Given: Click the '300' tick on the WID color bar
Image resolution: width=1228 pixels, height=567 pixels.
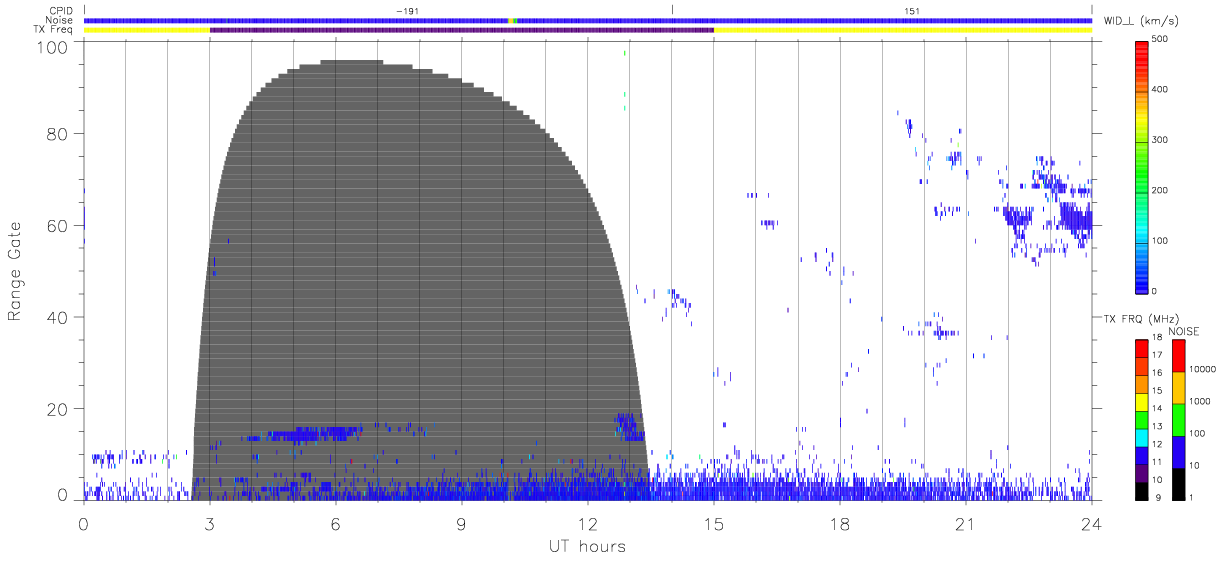Looking at the screenshot, I should (1161, 140).
